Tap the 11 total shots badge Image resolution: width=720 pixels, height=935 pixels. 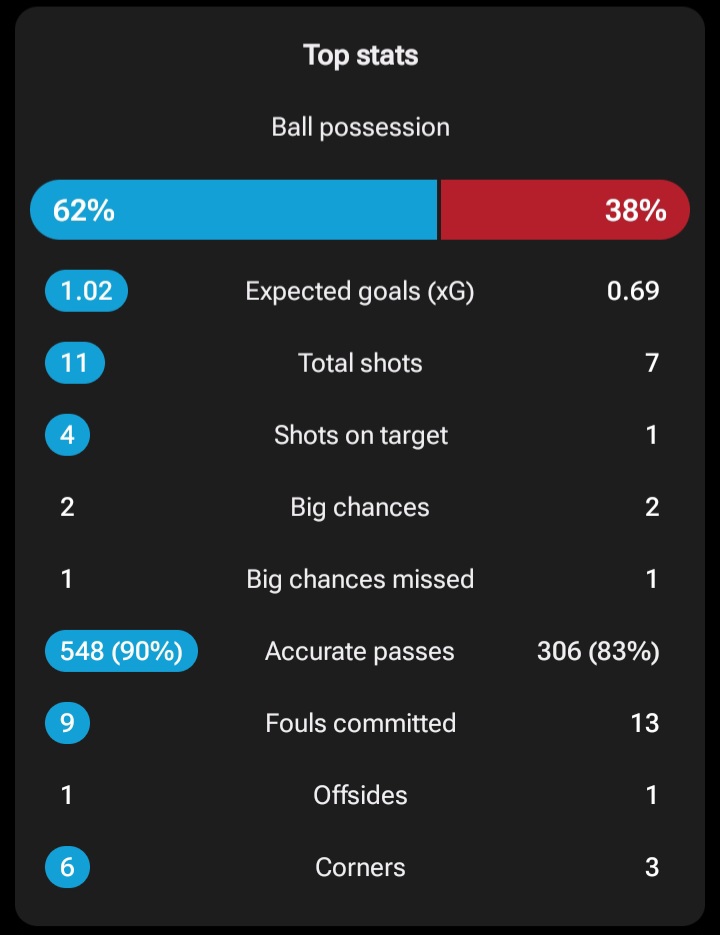pyautogui.click(x=75, y=363)
